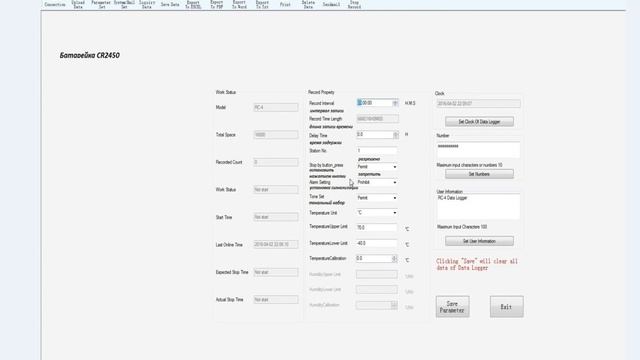This screenshot has height=360, width=640.
Task: Click the Station No. input field
Action: tap(376, 151)
